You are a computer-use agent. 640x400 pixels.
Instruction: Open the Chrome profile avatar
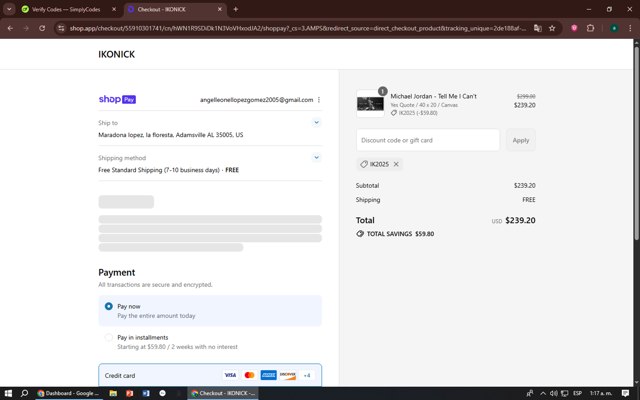614,28
